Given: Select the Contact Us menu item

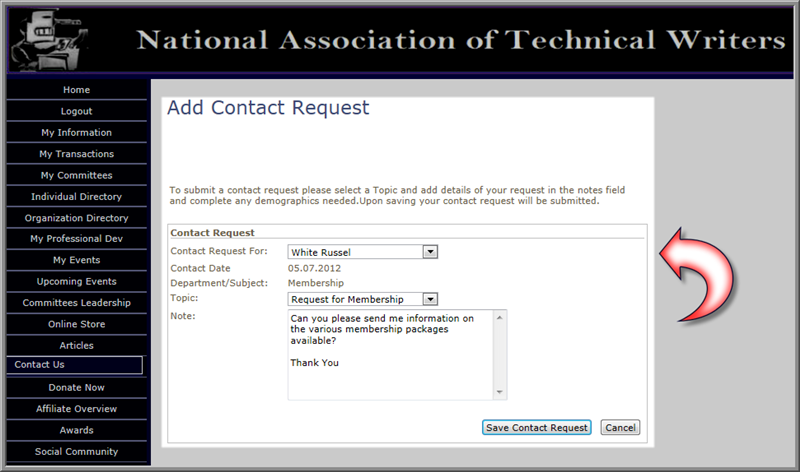Looking at the screenshot, I should point(74,365).
